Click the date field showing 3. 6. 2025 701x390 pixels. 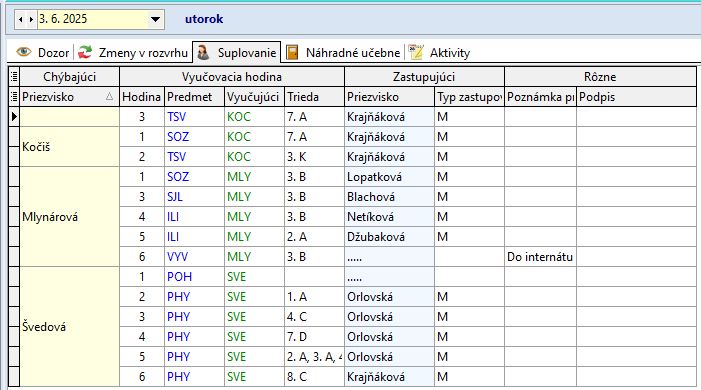93,19
